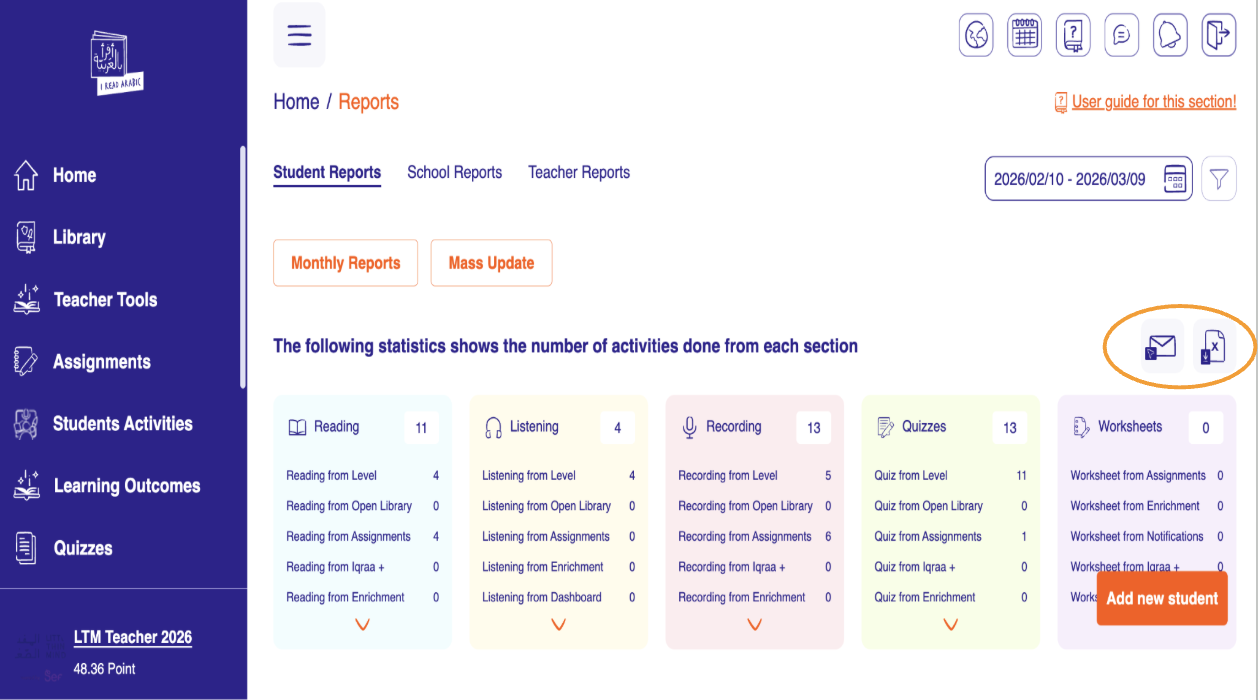Click the Add new student button
The height and width of the screenshot is (700, 1258).
coord(1161,598)
